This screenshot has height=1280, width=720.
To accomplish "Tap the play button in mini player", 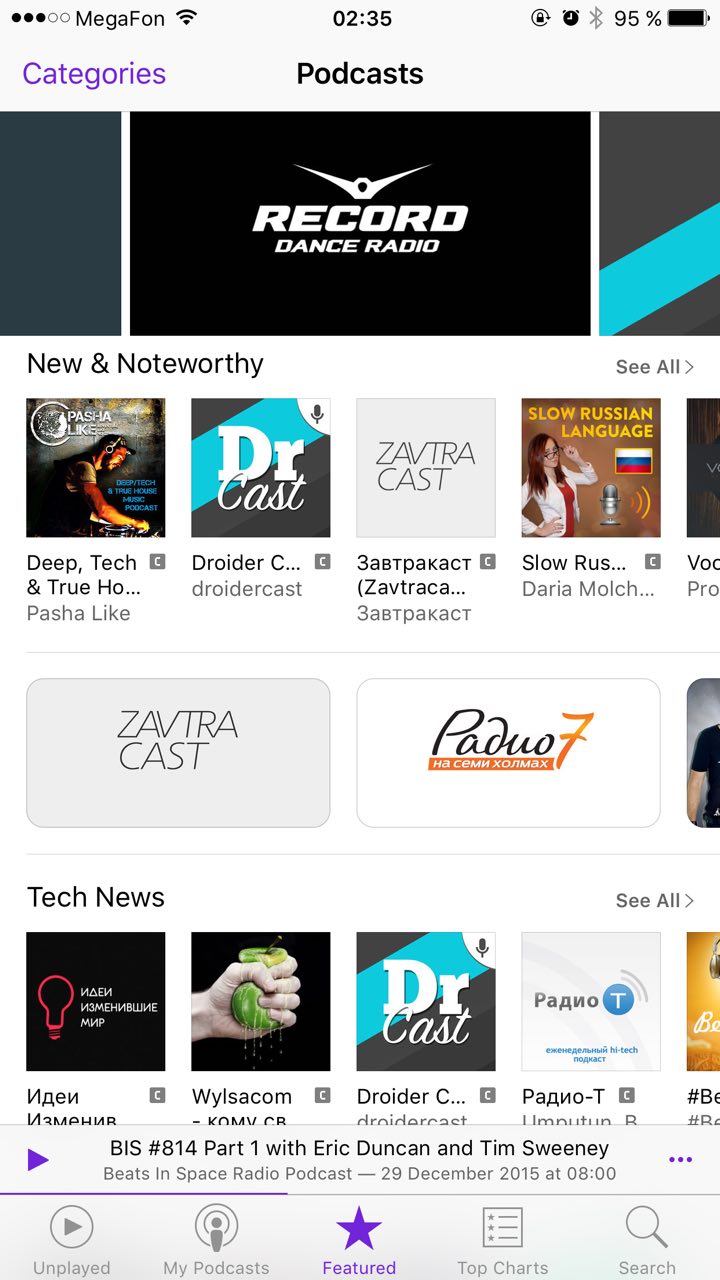I will click(x=38, y=1160).
